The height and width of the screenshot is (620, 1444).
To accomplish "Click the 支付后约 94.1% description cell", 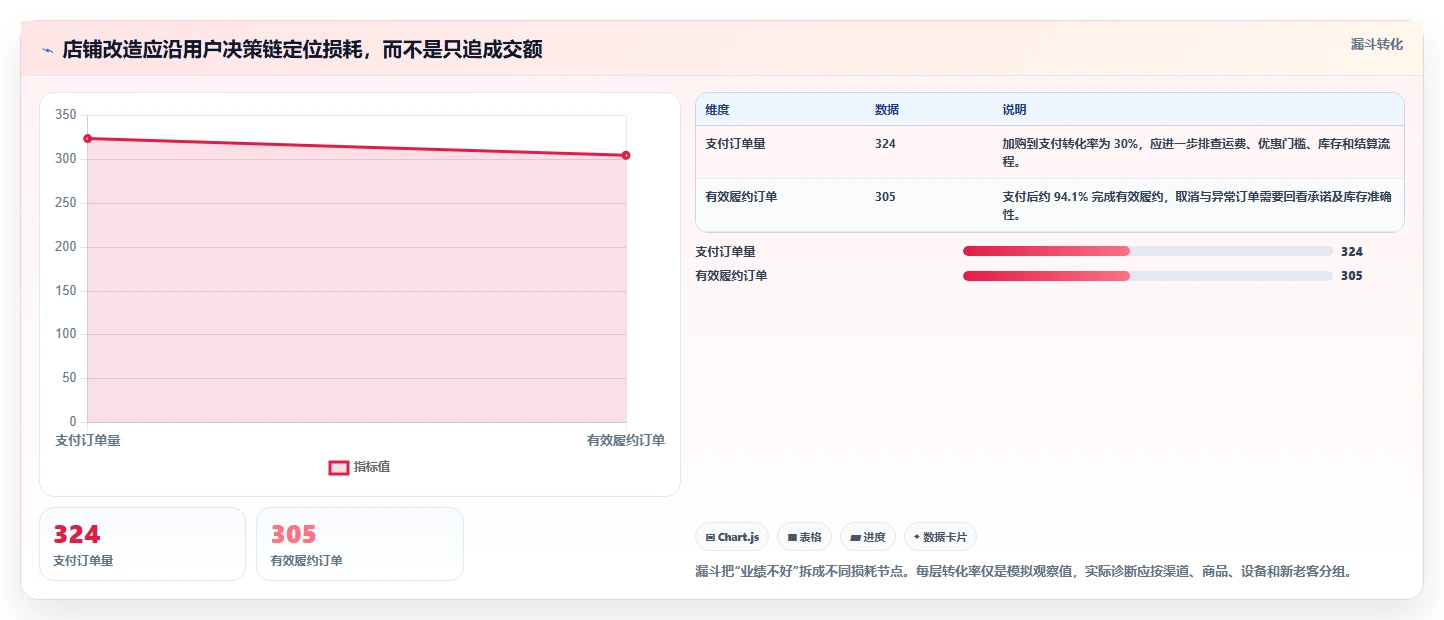I will [x=1197, y=205].
